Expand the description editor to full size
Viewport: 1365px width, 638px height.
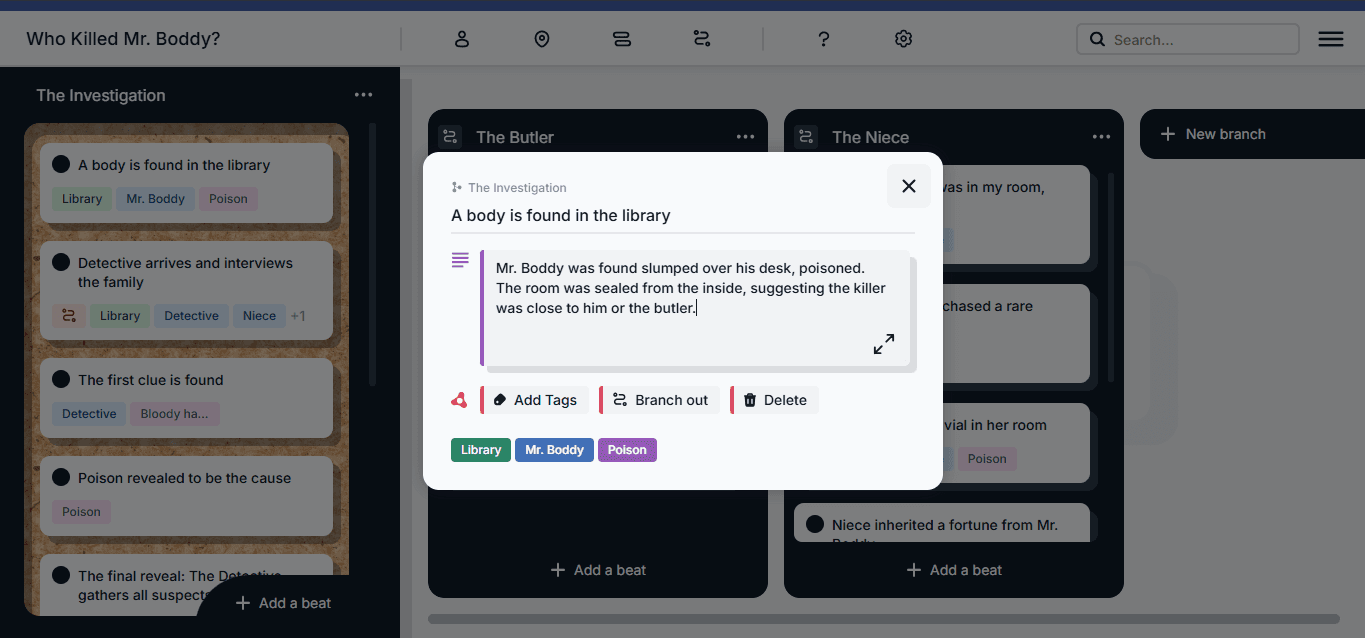coord(883,344)
